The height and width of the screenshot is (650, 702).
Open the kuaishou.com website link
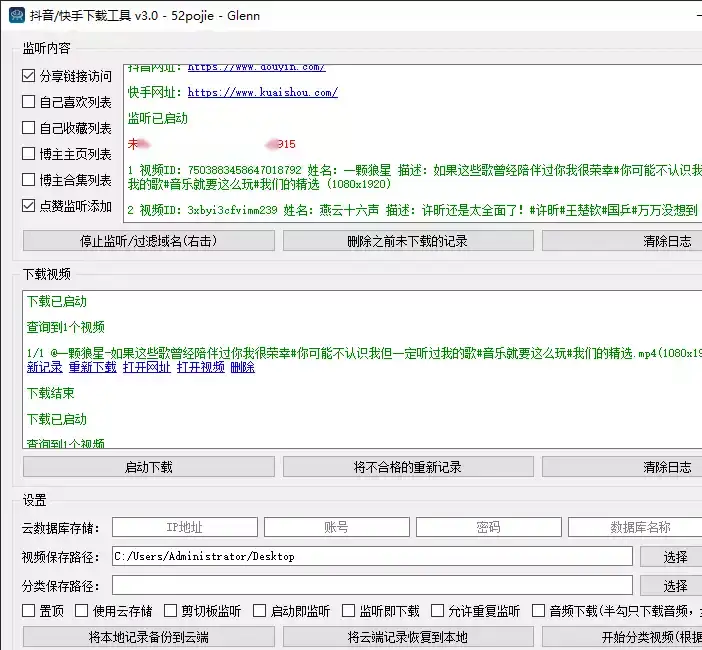[x=262, y=92]
